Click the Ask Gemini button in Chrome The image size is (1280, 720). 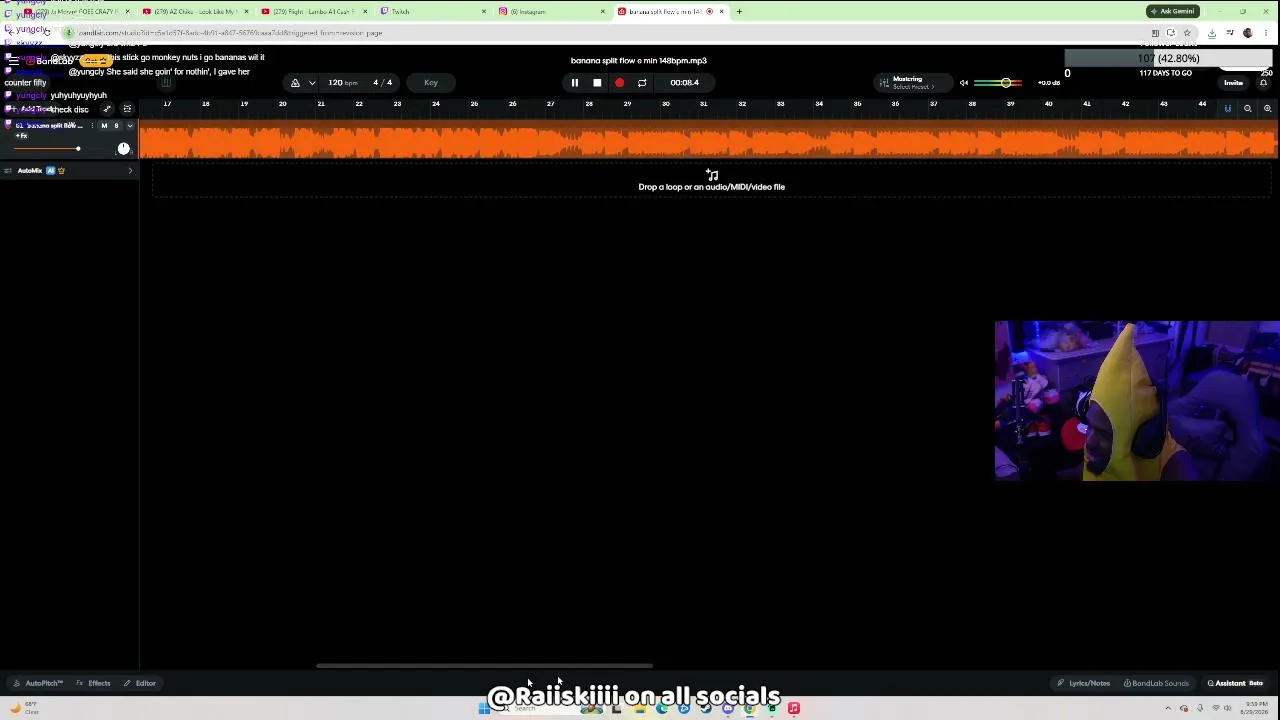point(1173,12)
